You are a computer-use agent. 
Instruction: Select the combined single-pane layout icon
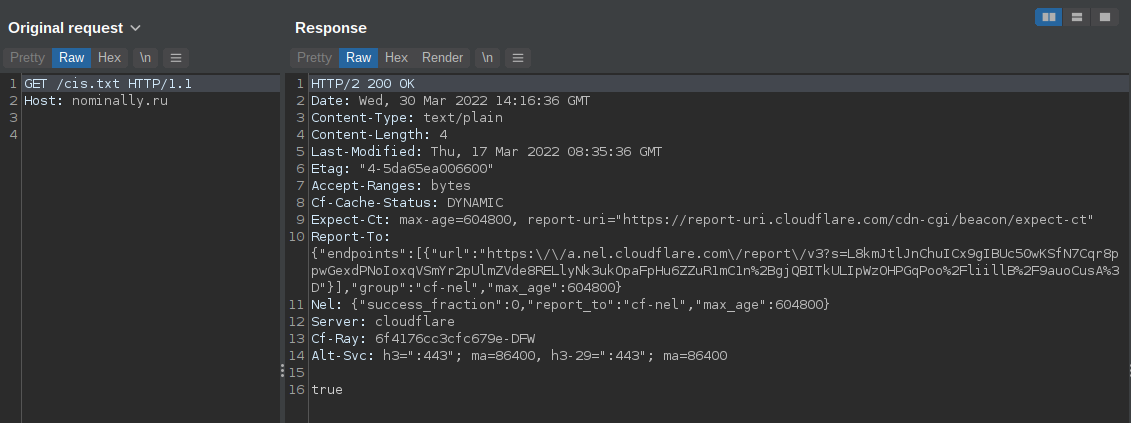pyautogui.click(x=1104, y=17)
